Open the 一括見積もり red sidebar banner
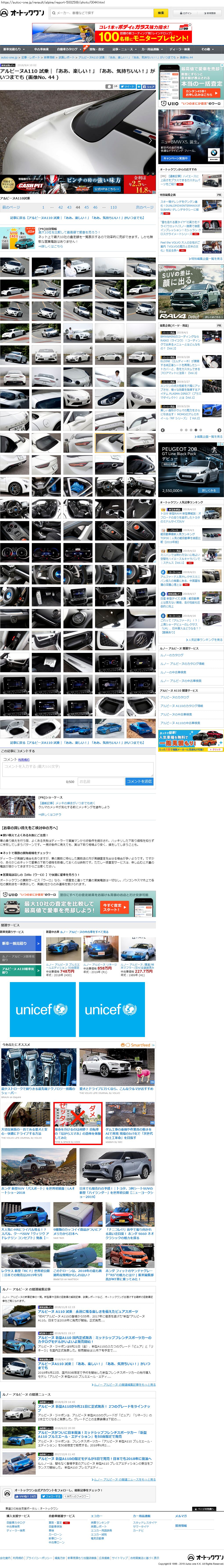Viewport: 224px width, 1568px height. [x=191, y=741]
